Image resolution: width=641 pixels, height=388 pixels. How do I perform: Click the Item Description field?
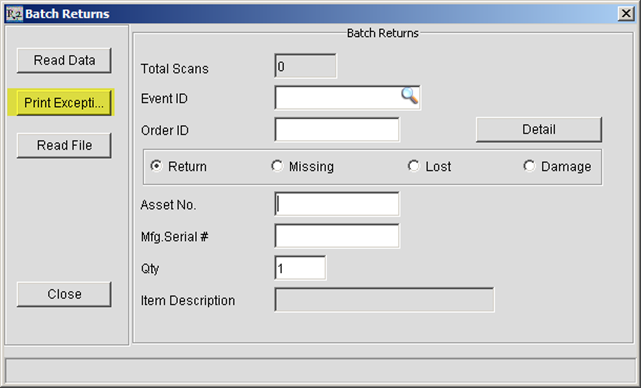384,300
